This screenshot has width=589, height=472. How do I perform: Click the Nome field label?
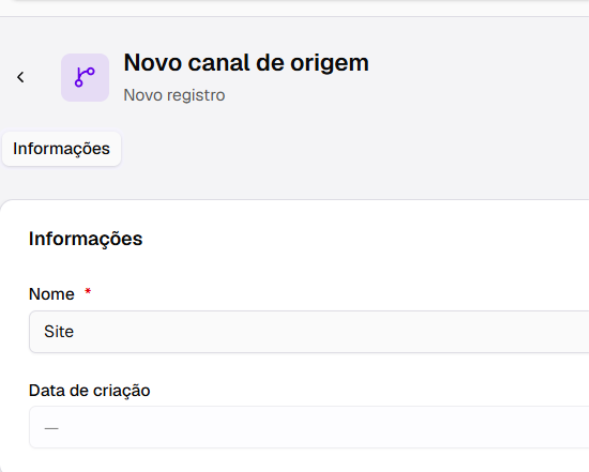pos(52,294)
